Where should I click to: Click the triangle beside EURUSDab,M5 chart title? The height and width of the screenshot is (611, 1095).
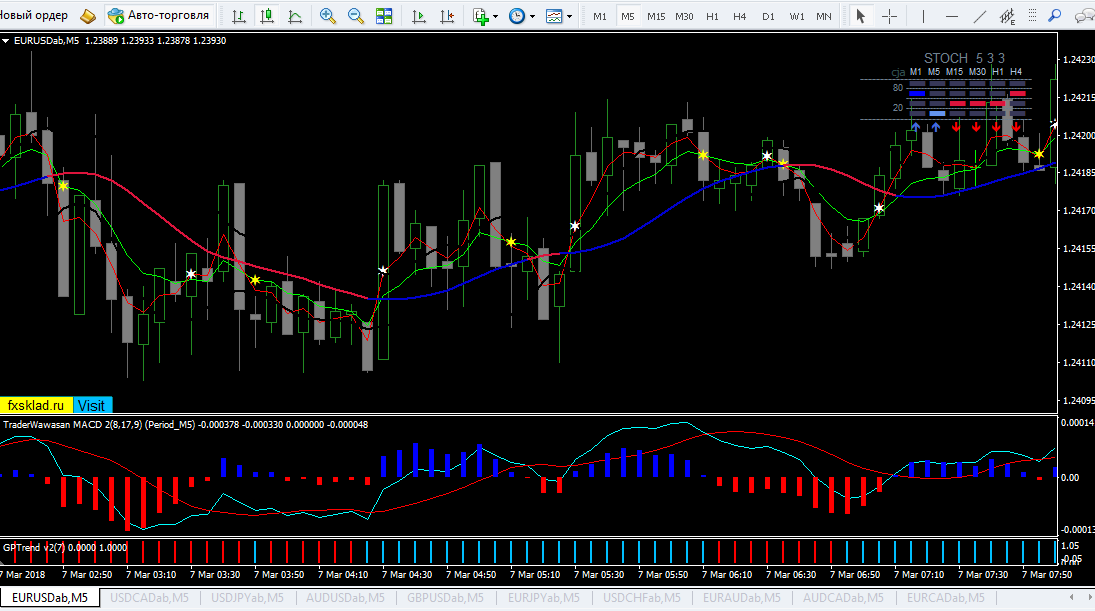6,41
